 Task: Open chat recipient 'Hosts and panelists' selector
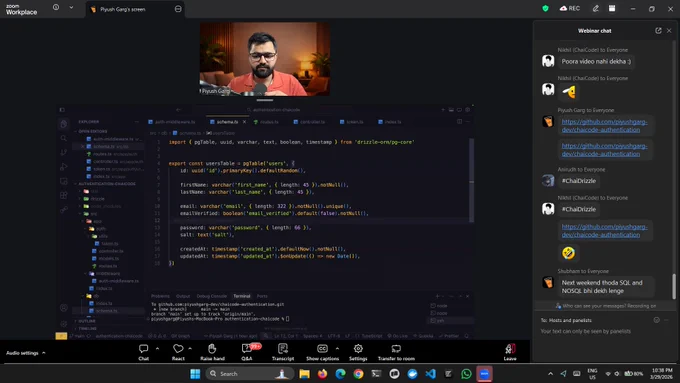coord(570,320)
